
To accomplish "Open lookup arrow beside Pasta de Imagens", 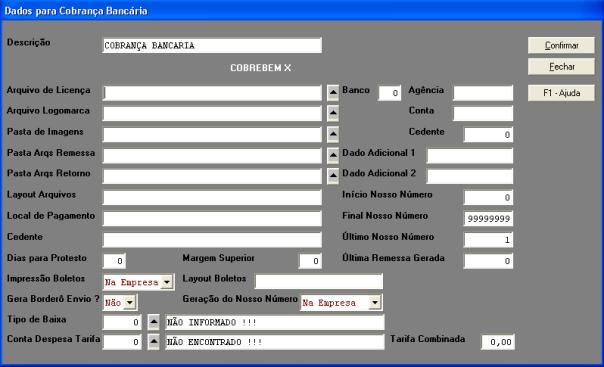I will point(333,134).
